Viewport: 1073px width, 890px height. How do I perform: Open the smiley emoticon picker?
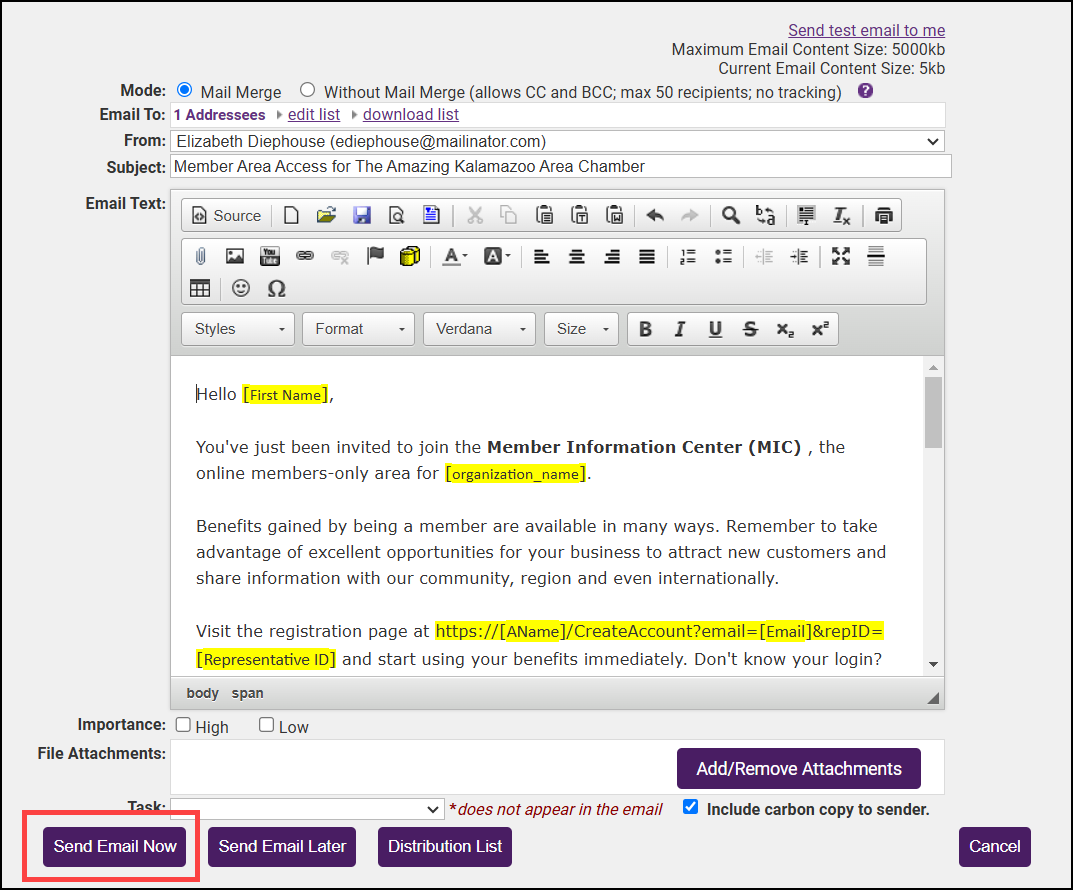241,288
